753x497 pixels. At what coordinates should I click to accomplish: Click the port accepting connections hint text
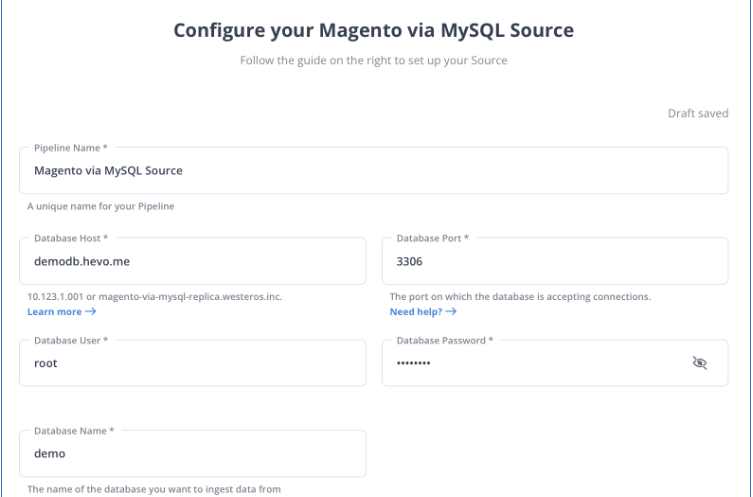(520, 297)
